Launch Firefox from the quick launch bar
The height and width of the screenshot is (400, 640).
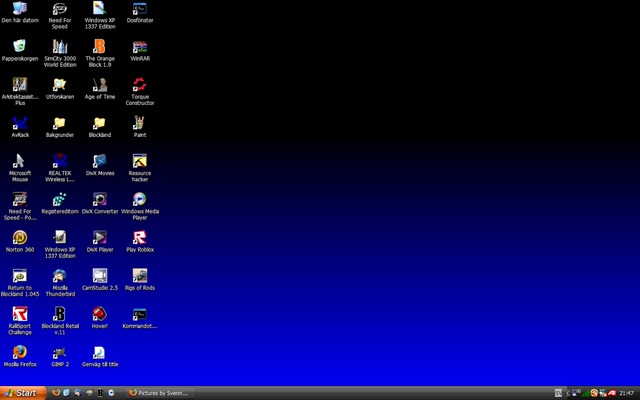click(56, 393)
